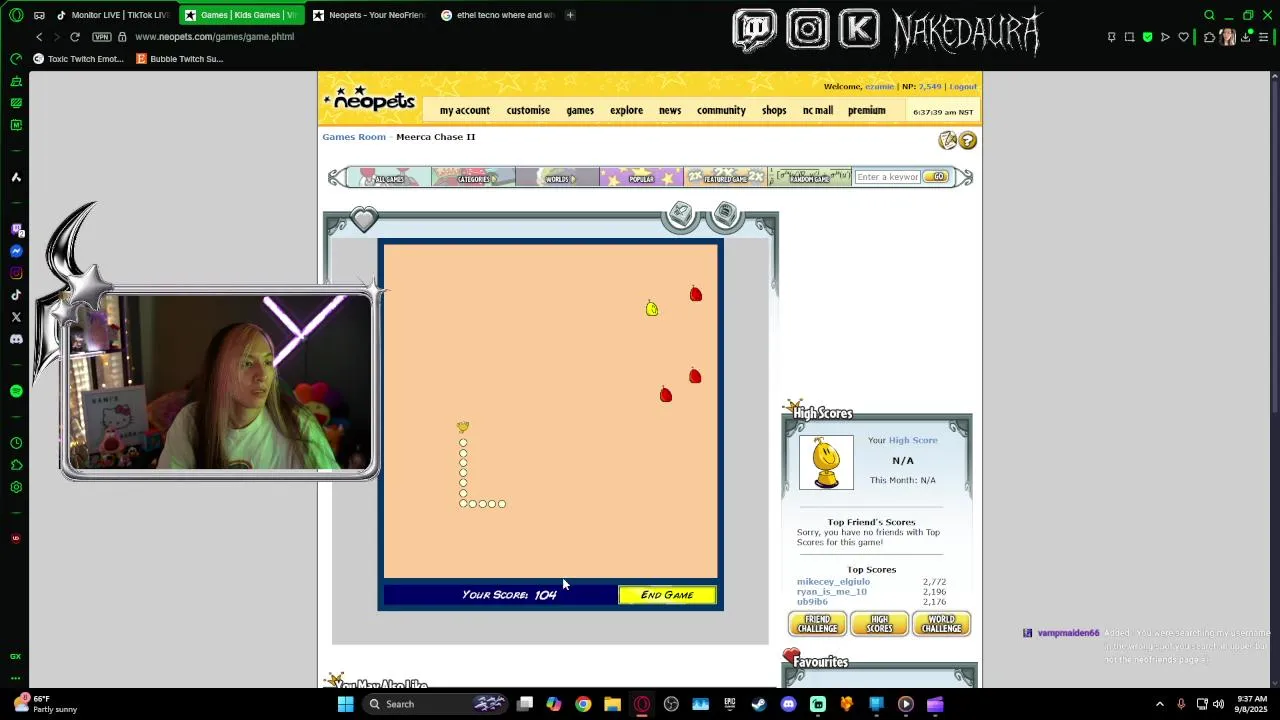Screen dimensions: 1280x720
Task: Open Toxic Twitch Emotes bookmark
Action: (x=78, y=59)
